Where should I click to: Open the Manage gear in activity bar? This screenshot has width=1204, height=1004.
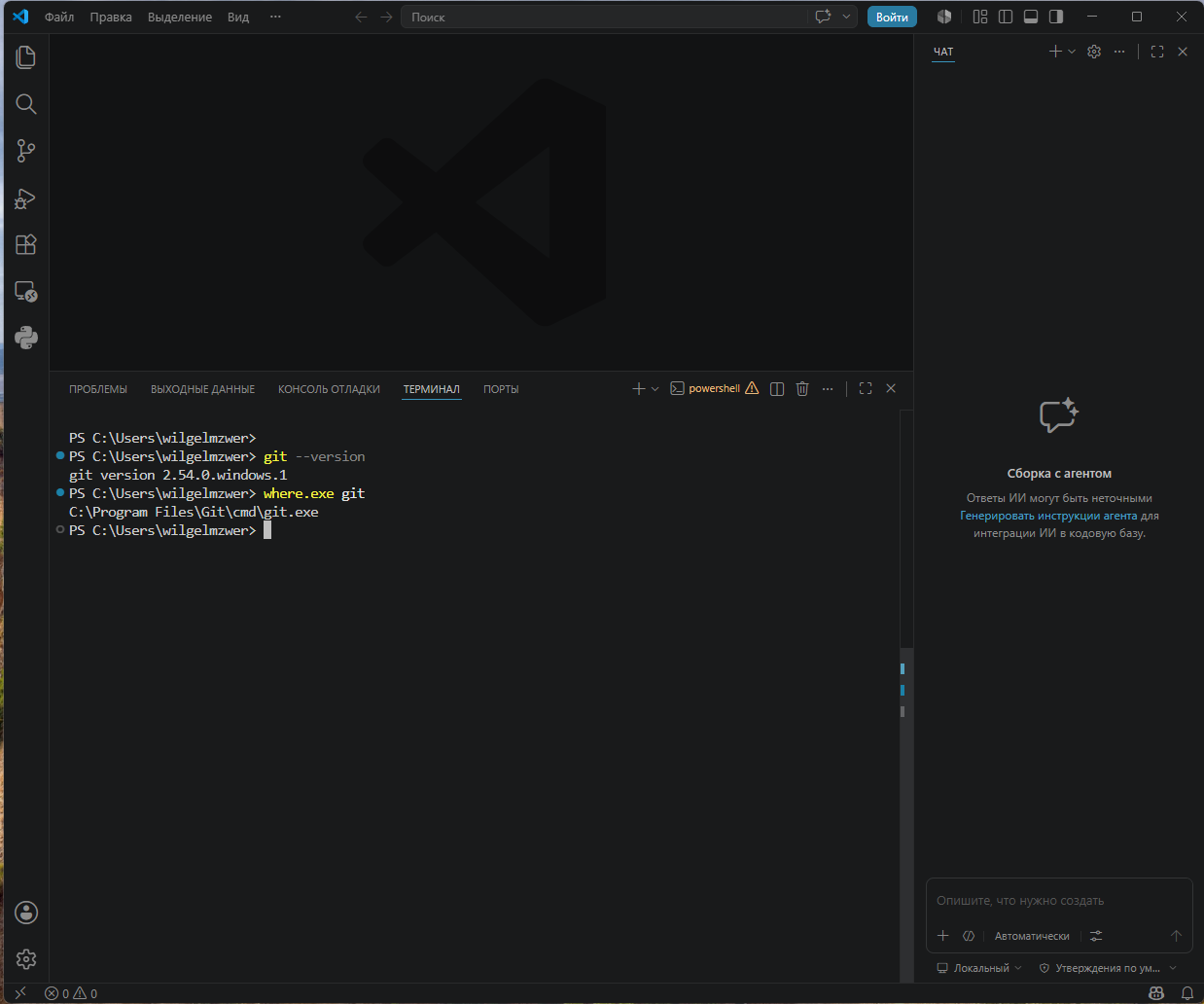coord(26,959)
